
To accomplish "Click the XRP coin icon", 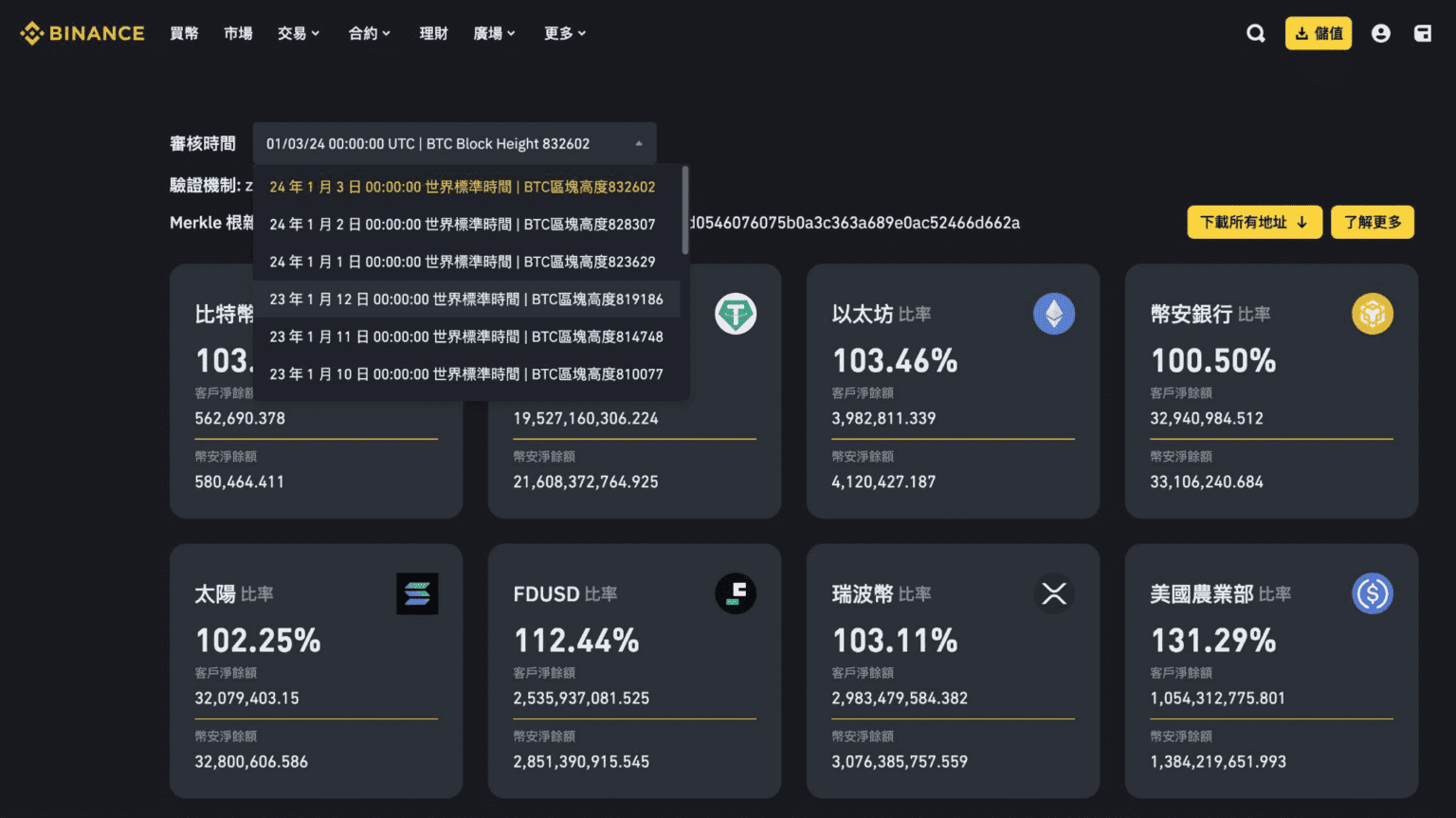I will click(x=1054, y=593).
